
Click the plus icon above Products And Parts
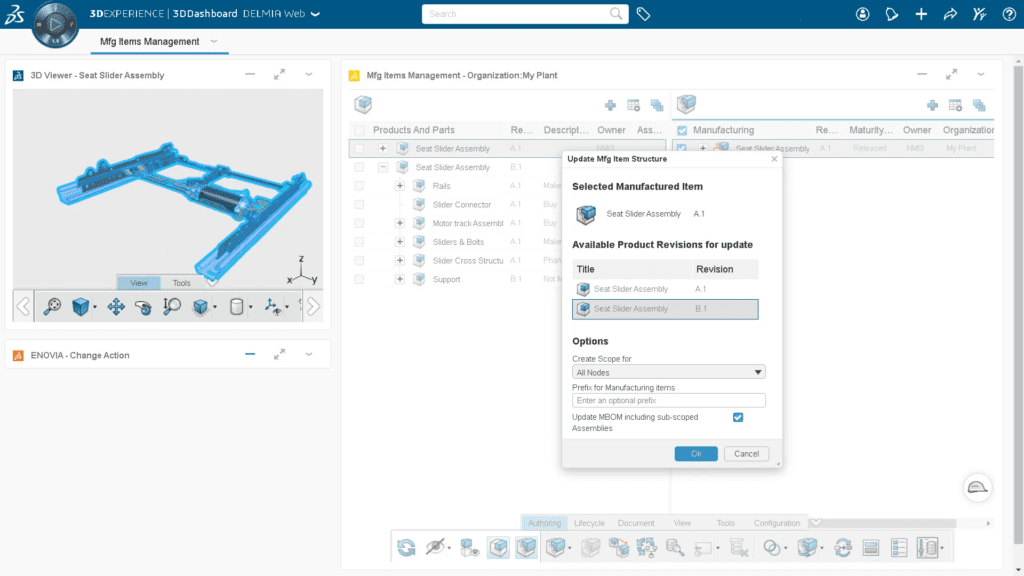[x=610, y=105]
